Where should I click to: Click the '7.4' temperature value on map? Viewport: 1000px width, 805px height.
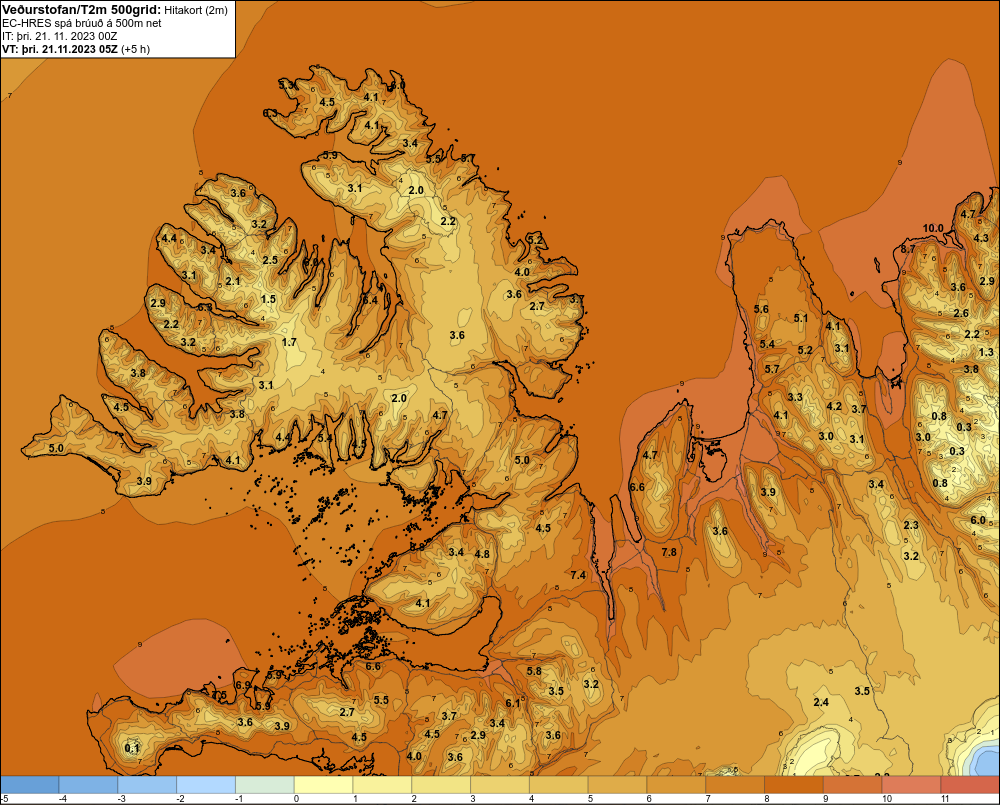[x=578, y=575]
